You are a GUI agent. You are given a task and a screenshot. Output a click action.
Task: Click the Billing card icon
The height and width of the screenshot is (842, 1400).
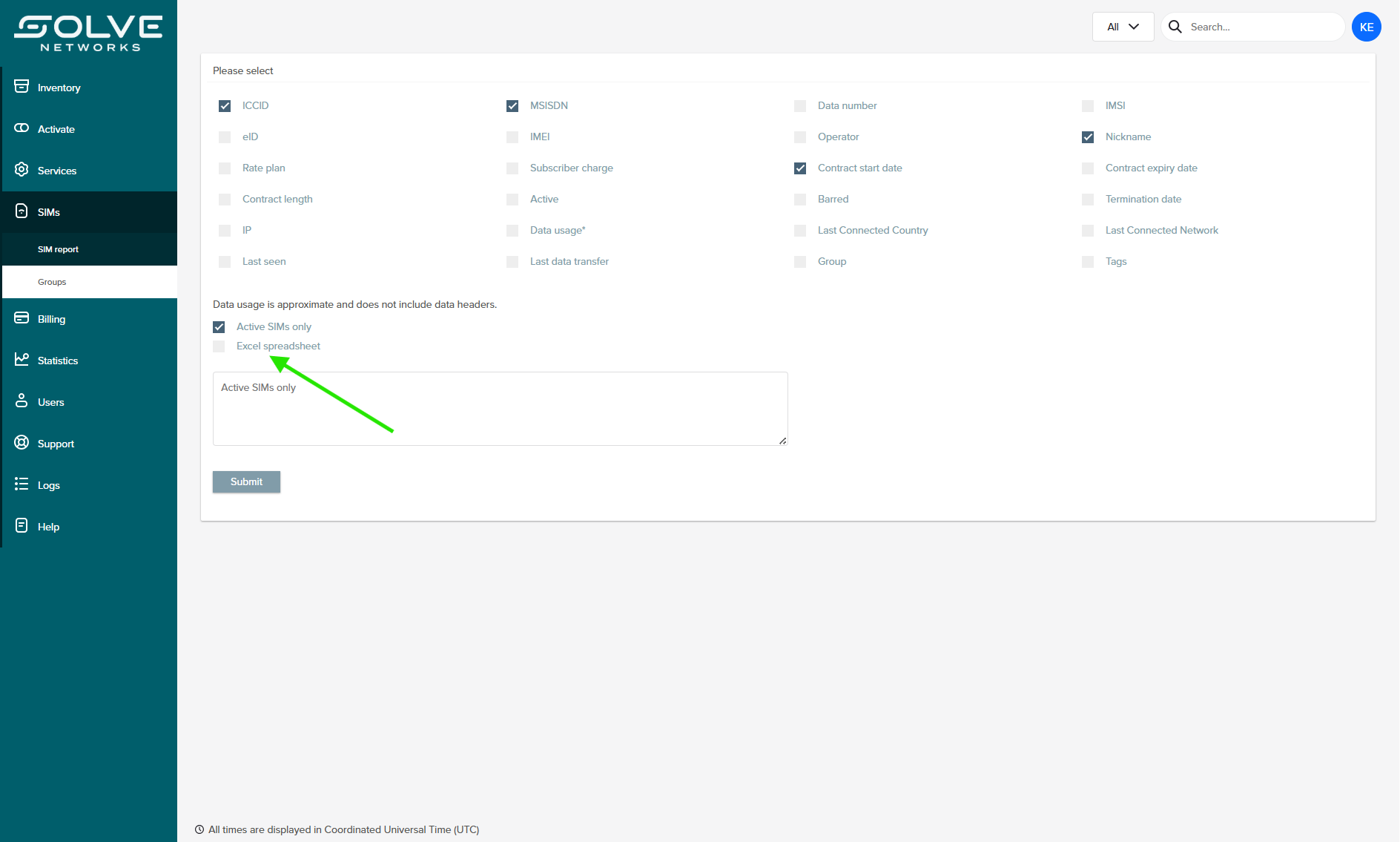[x=22, y=318]
